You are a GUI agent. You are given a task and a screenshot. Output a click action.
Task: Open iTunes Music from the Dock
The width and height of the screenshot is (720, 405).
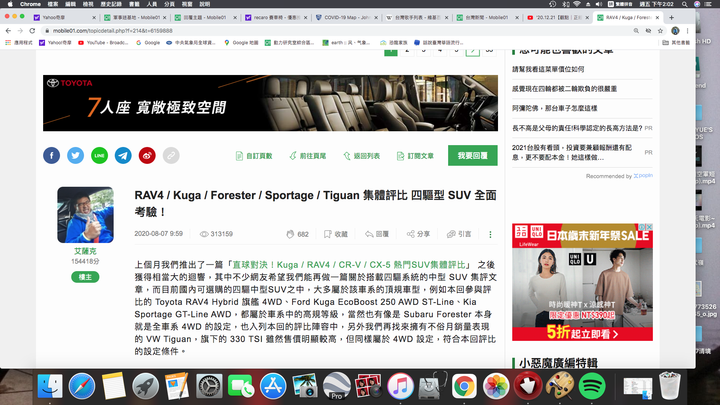click(400, 386)
